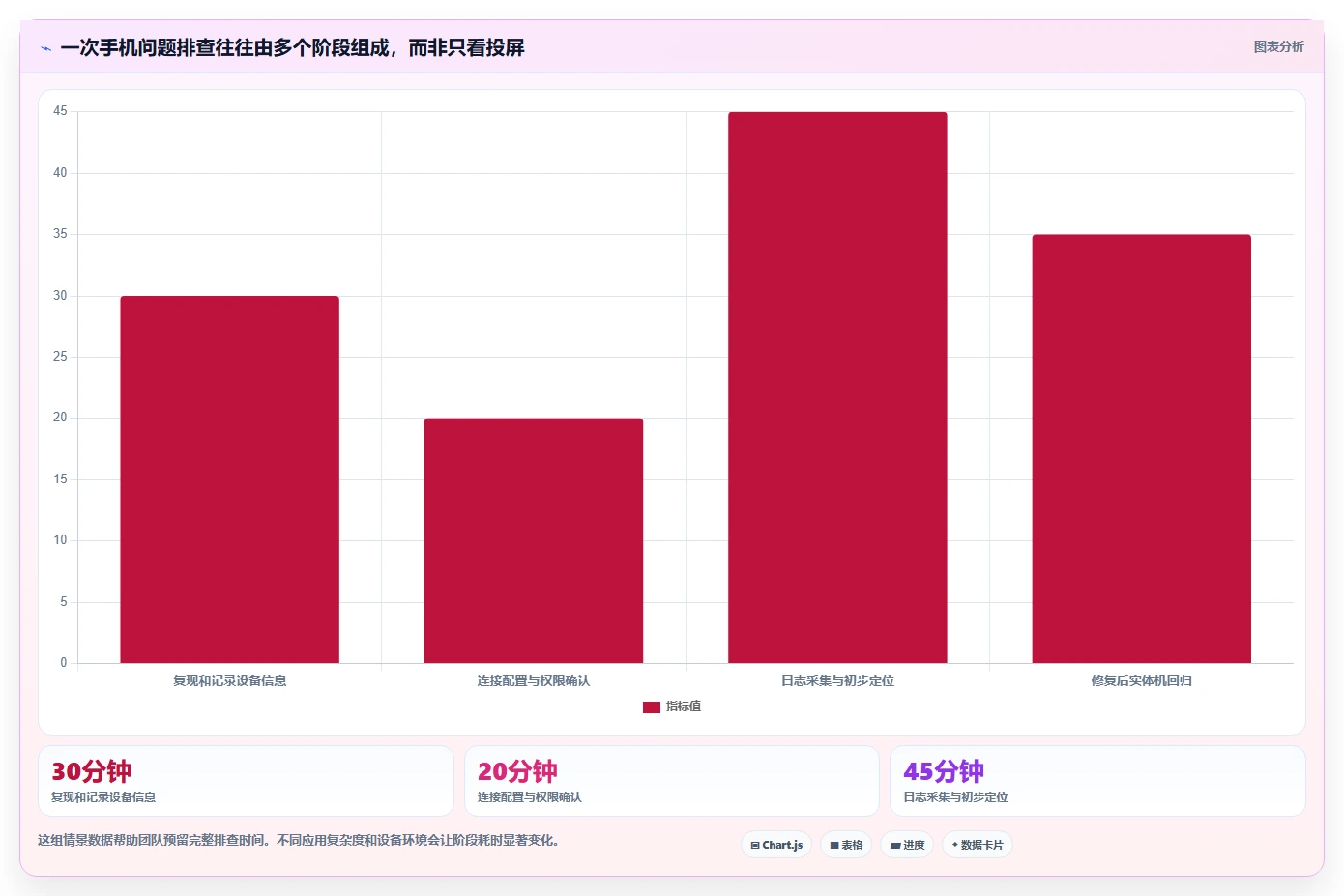Select the 日志采集与初步定位 bar
This screenshot has width=1344, height=896.
837,388
